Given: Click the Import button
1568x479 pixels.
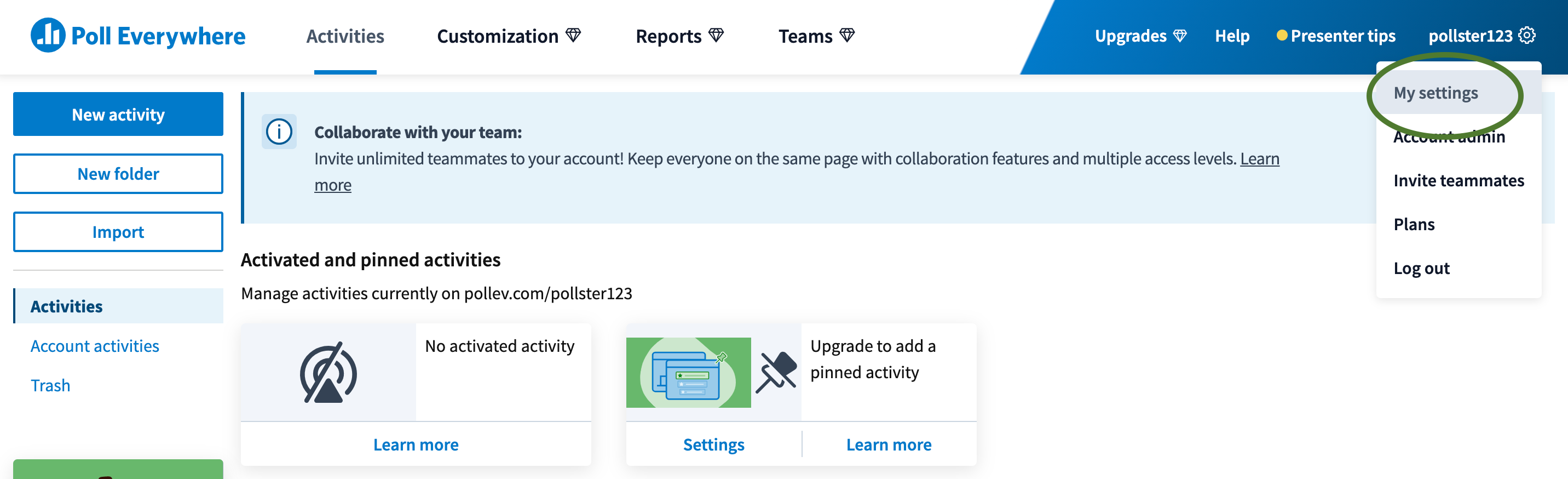Looking at the screenshot, I should pos(118,232).
